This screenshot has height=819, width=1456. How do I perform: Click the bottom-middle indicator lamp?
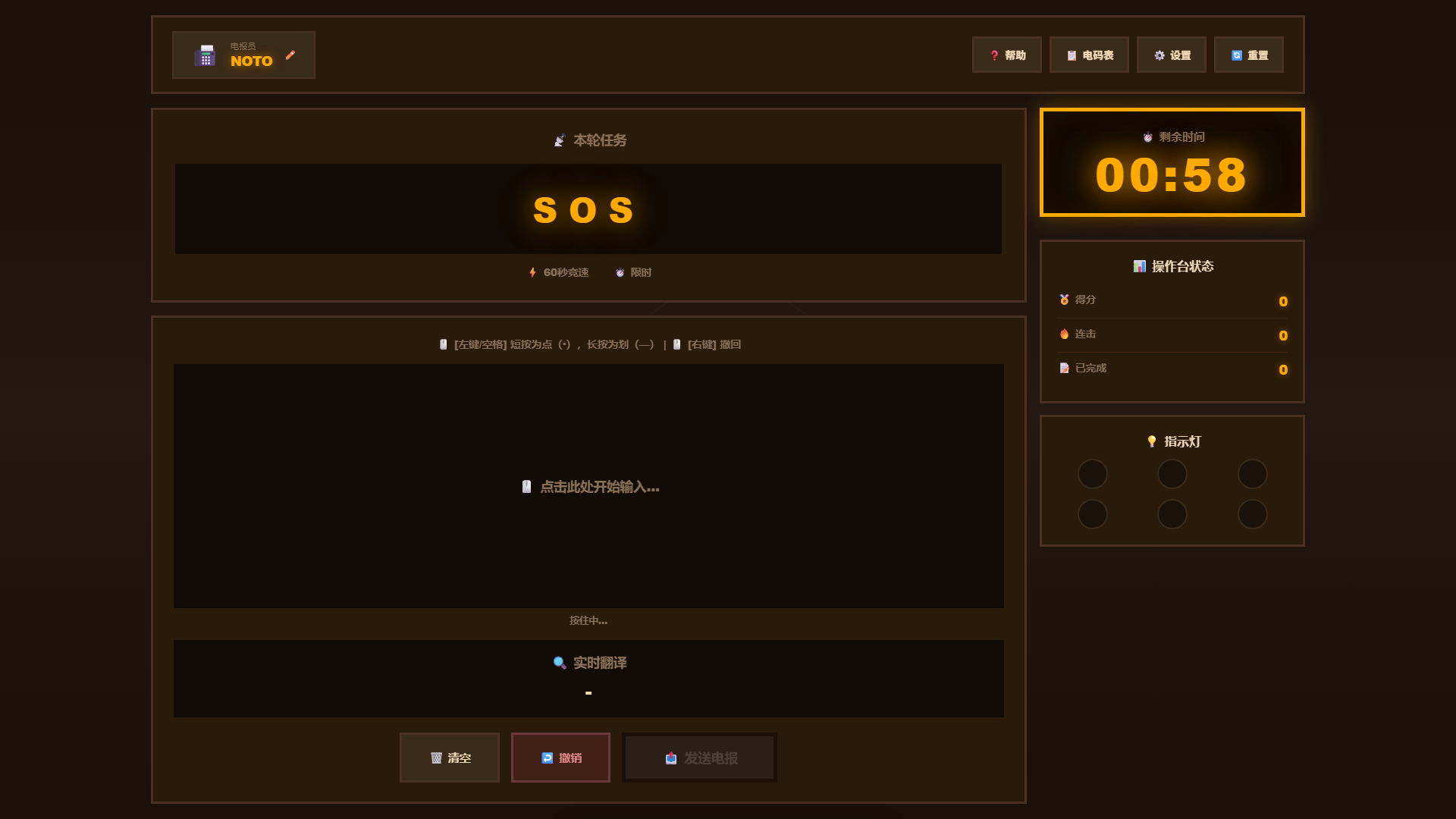[1172, 514]
